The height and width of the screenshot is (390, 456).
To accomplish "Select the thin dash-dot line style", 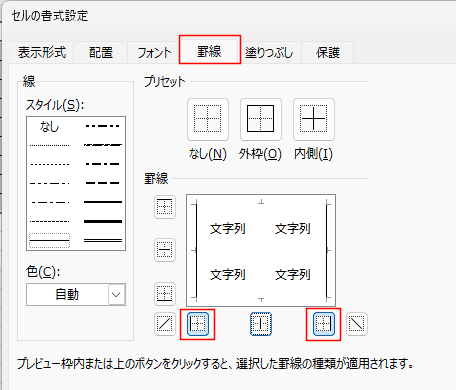I will click(50, 202).
